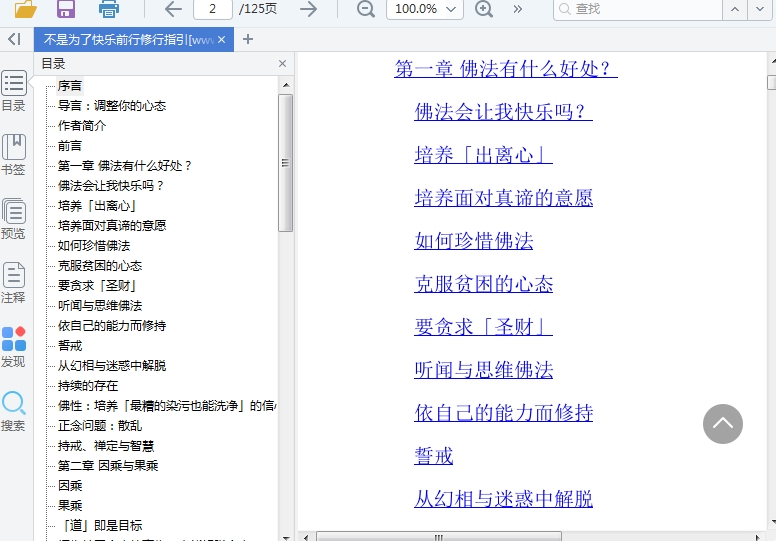776x541 pixels.
Task: Select the 不是为了快乐前行修行指引 document tab
Action: (129, 40)
